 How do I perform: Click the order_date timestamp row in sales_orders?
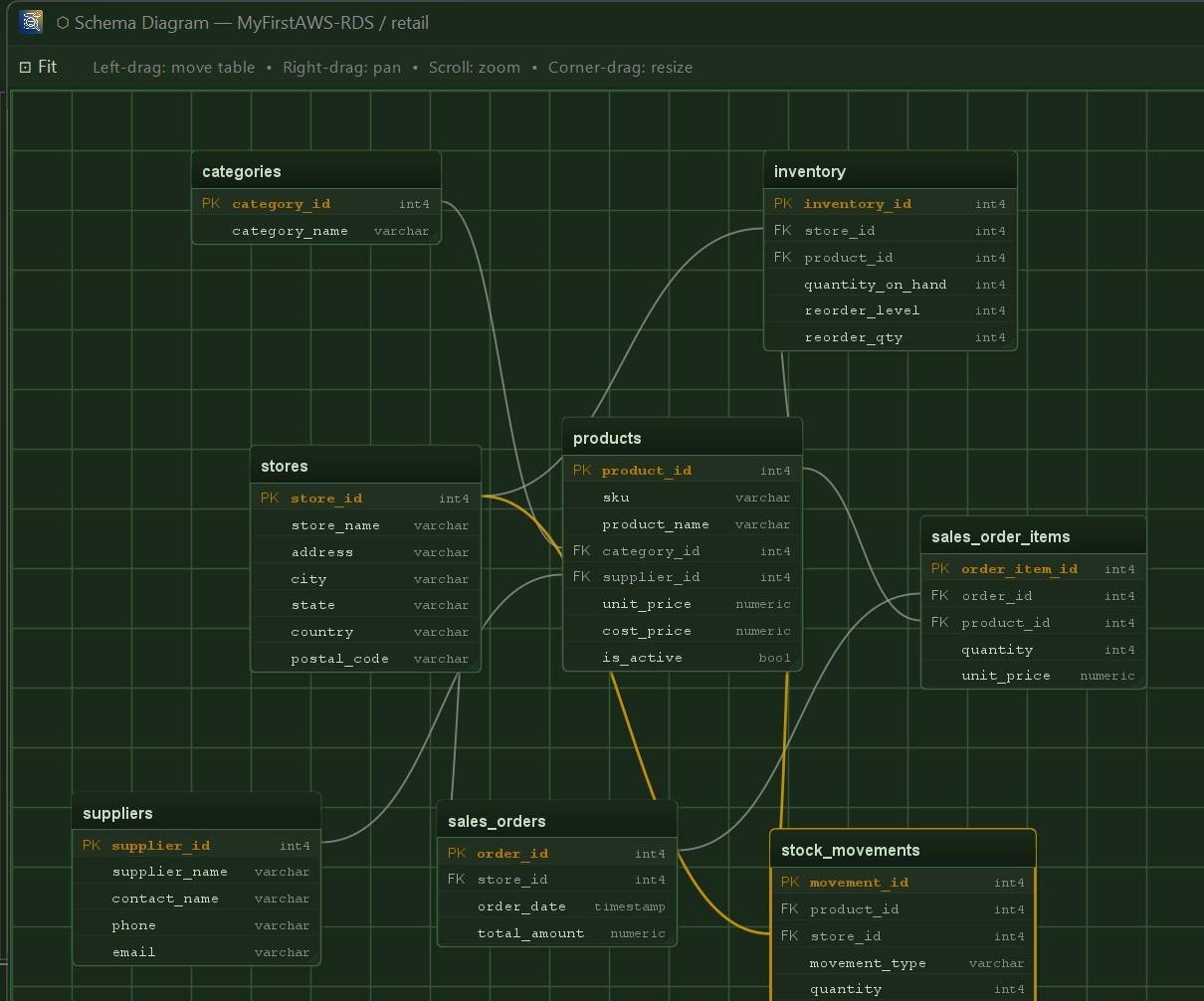[557, 906]
